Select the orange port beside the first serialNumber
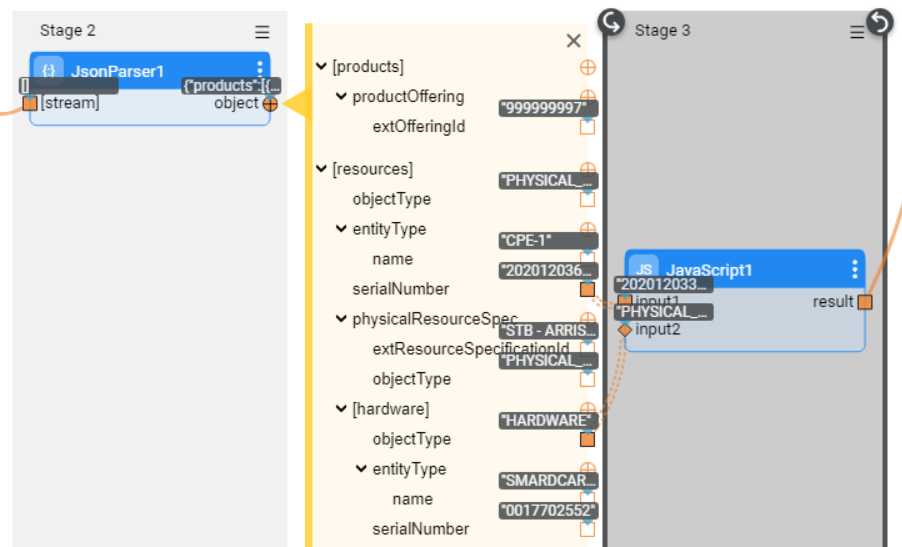Screen dimensions: 902x547 pos(587,289)
